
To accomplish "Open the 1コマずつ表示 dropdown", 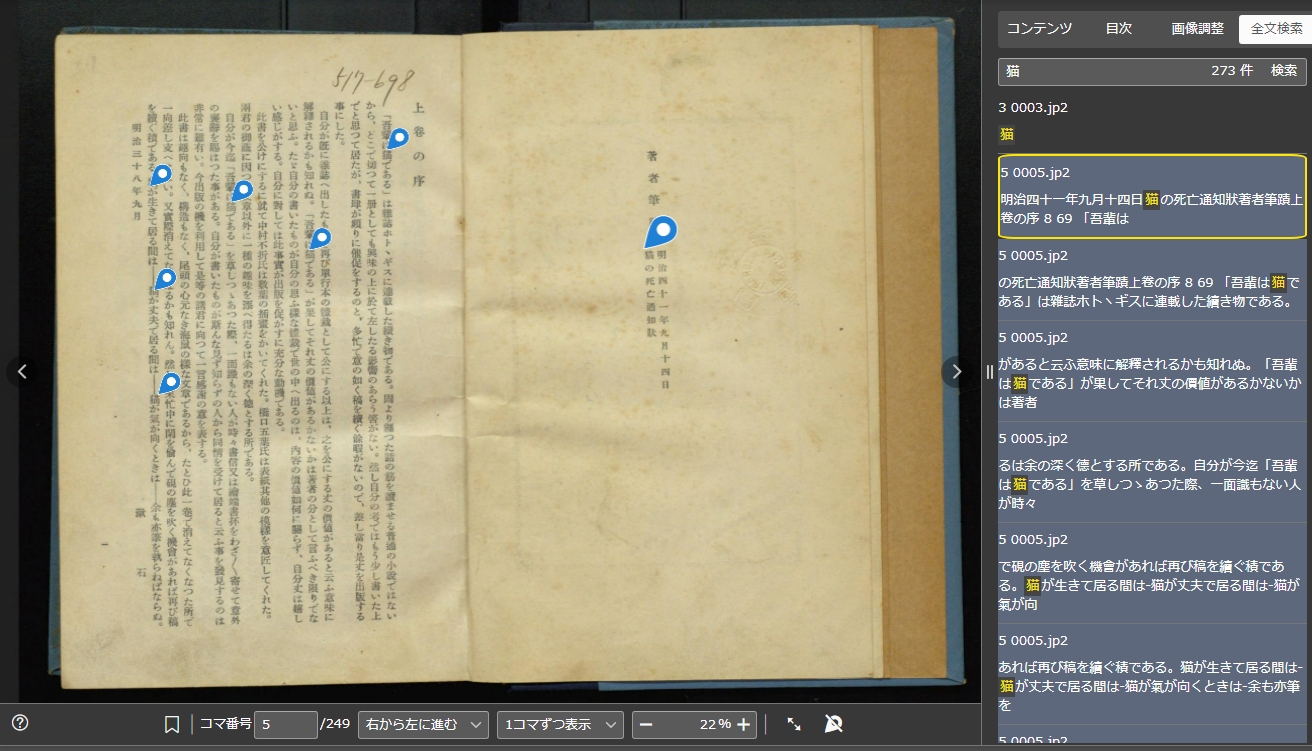I will point(560,724).
